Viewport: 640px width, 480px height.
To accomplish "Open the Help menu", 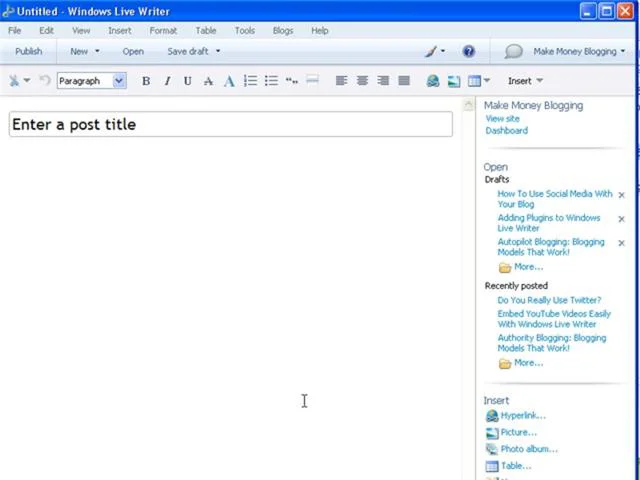I will pyautogui.click(x=320, y=31).
